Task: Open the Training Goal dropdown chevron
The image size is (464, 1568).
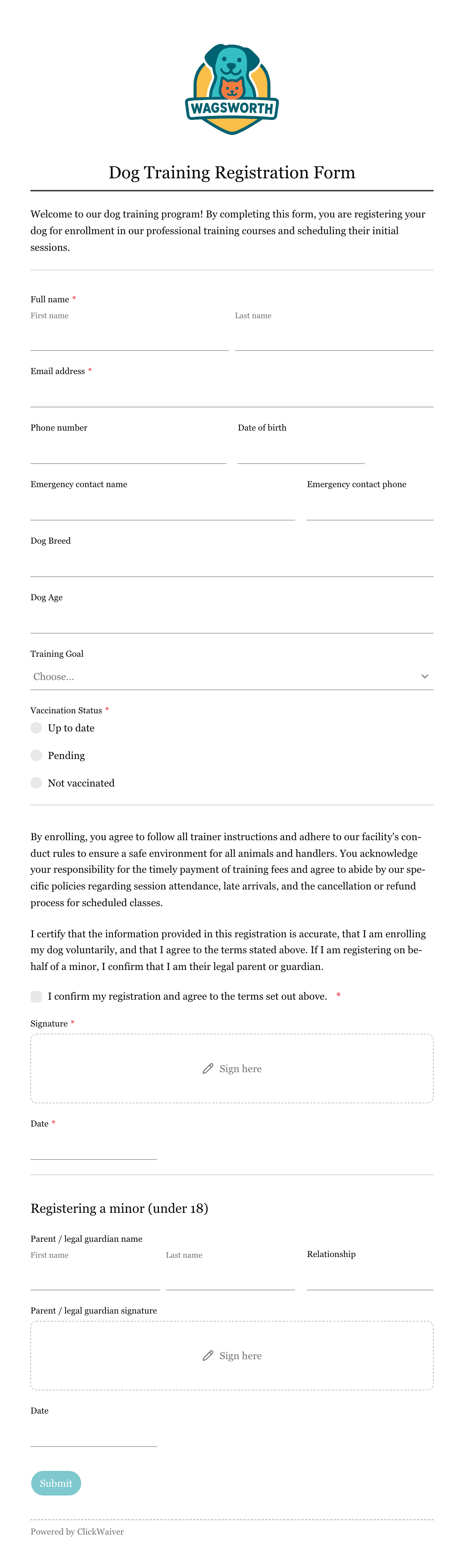Action: tap(424, 676)
